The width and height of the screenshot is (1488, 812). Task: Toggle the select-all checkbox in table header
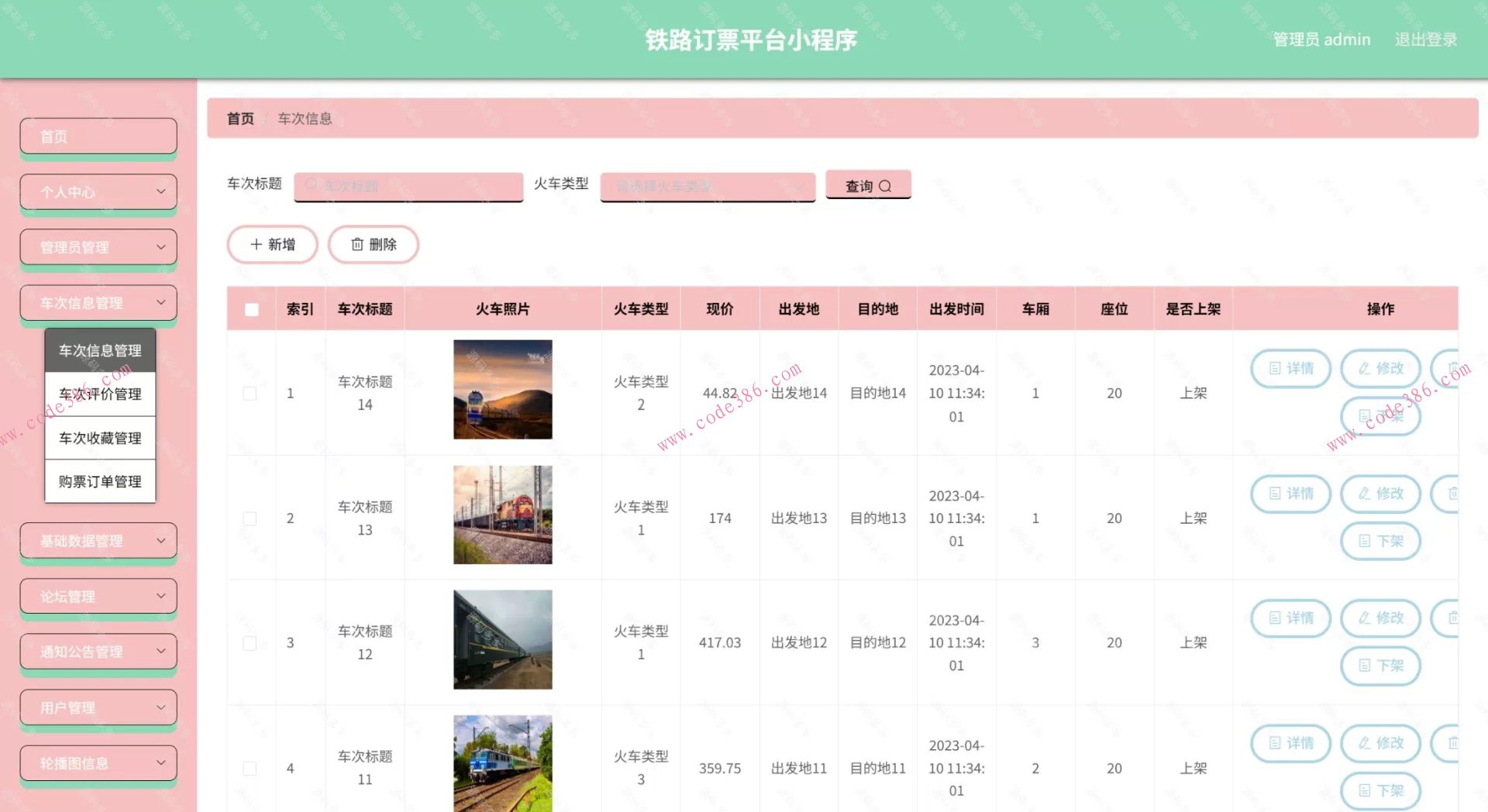pyautogui.click(x=250, y=308)
